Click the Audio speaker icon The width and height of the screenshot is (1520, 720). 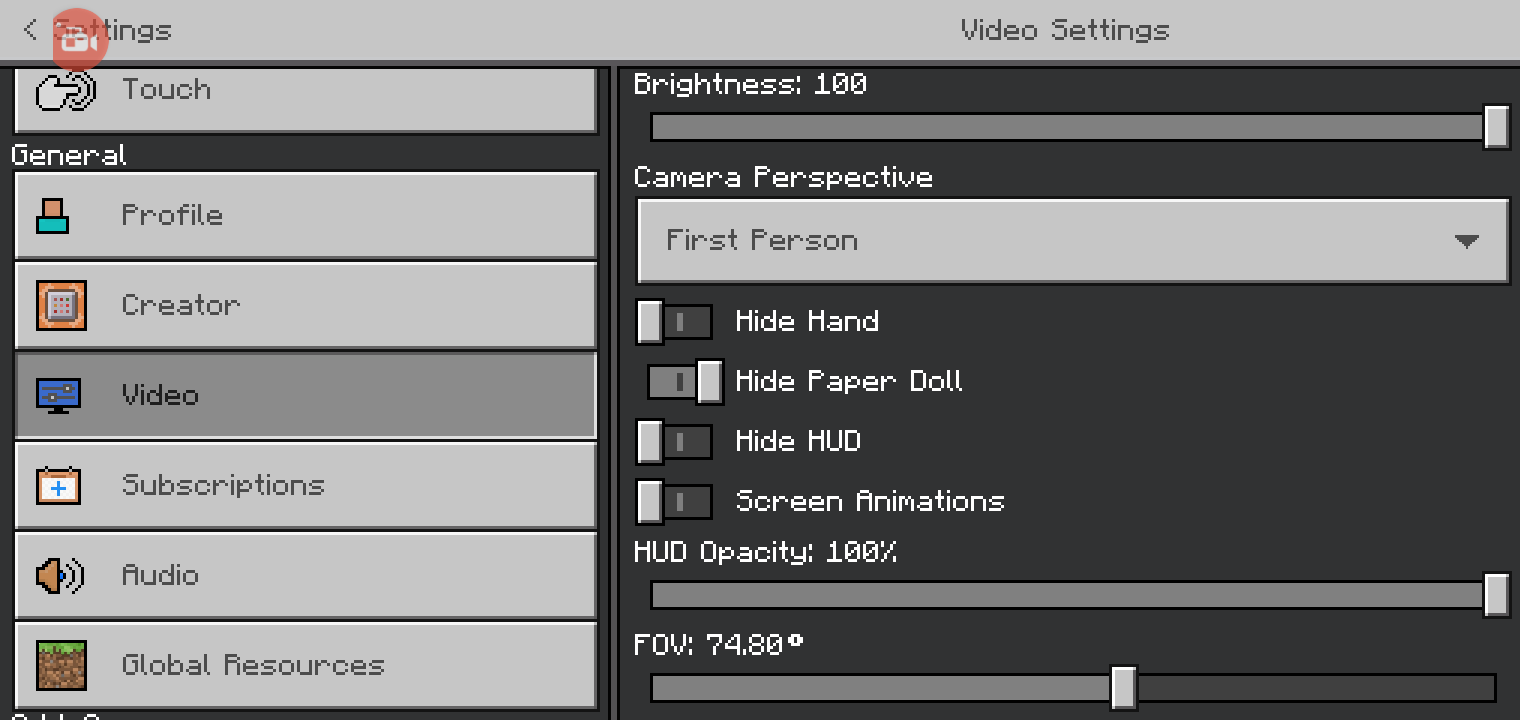59,576
